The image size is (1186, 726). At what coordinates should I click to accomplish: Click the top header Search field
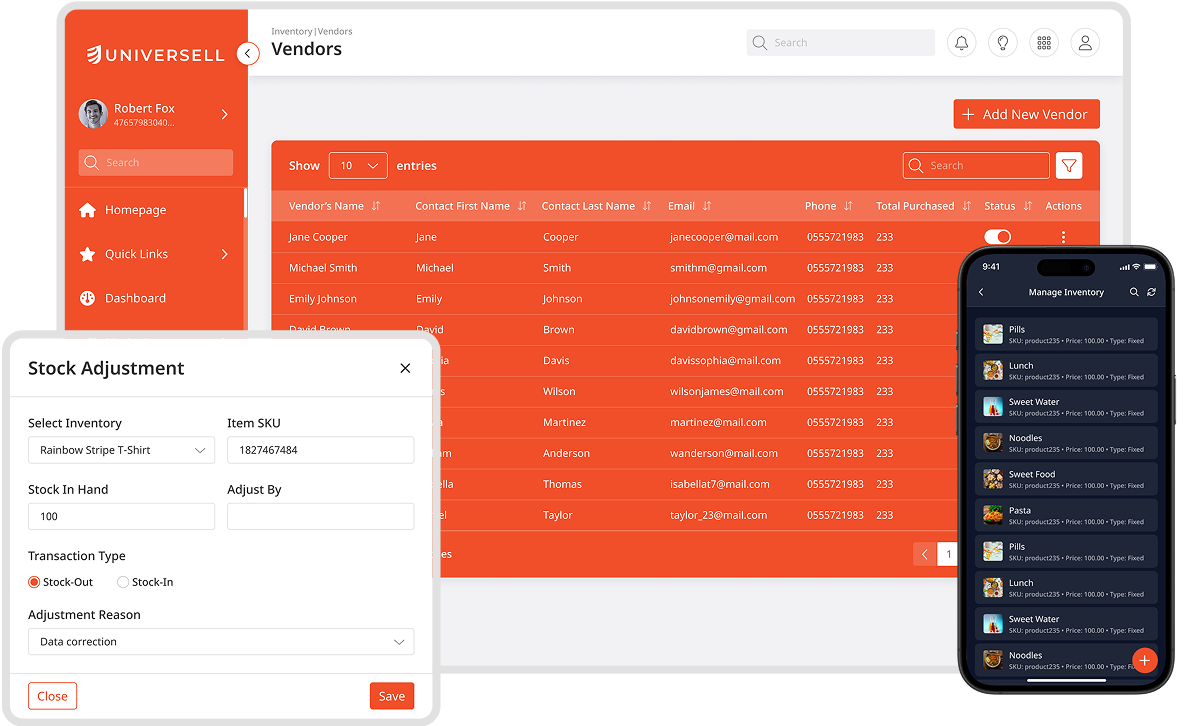coord(840,43)
